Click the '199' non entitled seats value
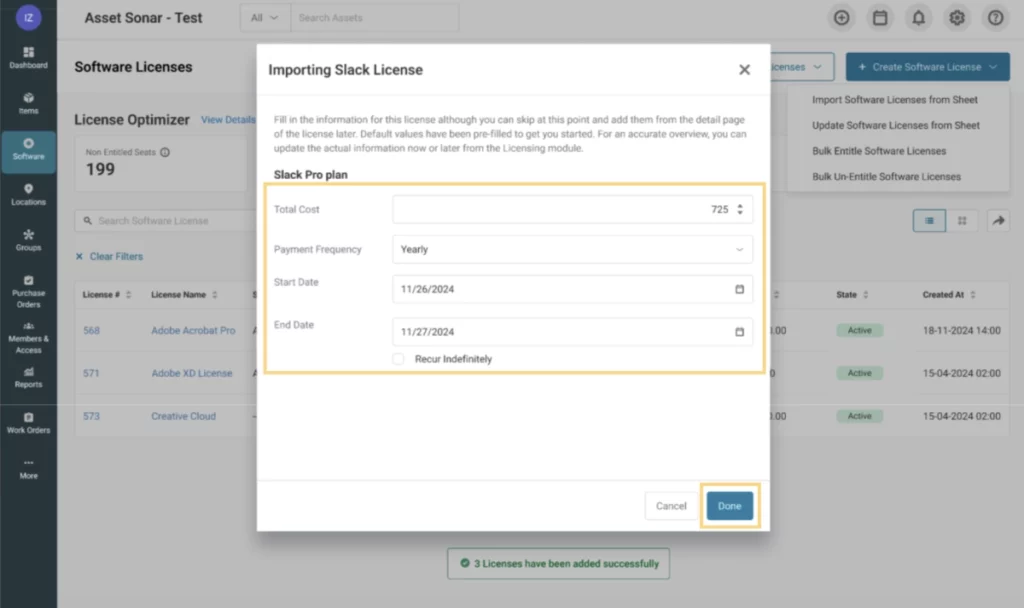The height and width of the screenshot is (608, 1024). [x=101, y=169]
